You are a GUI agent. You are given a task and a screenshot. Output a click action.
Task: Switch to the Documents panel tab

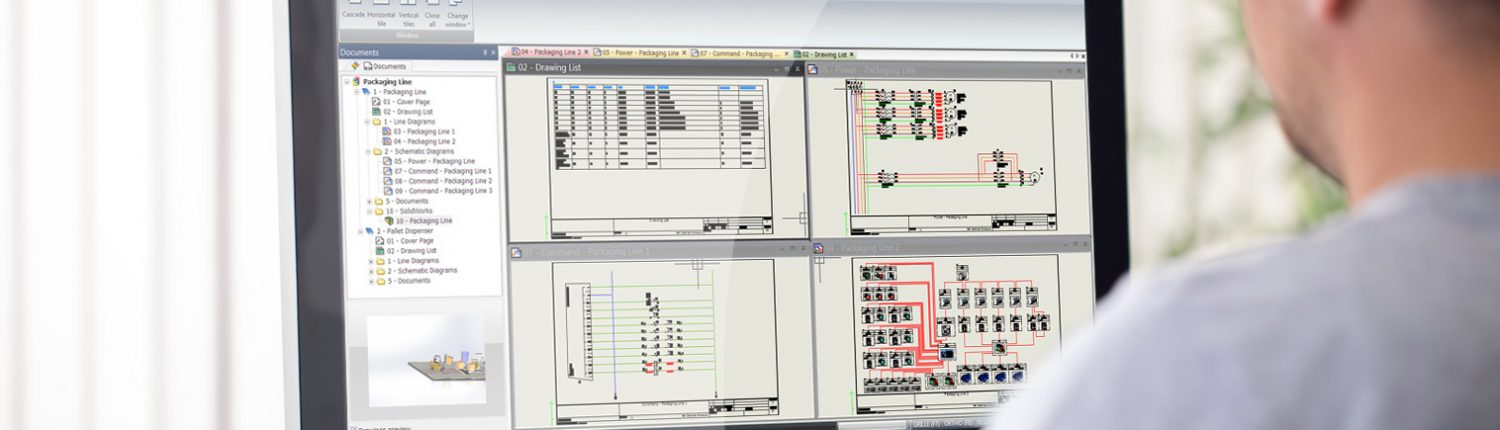click(384, 66)
